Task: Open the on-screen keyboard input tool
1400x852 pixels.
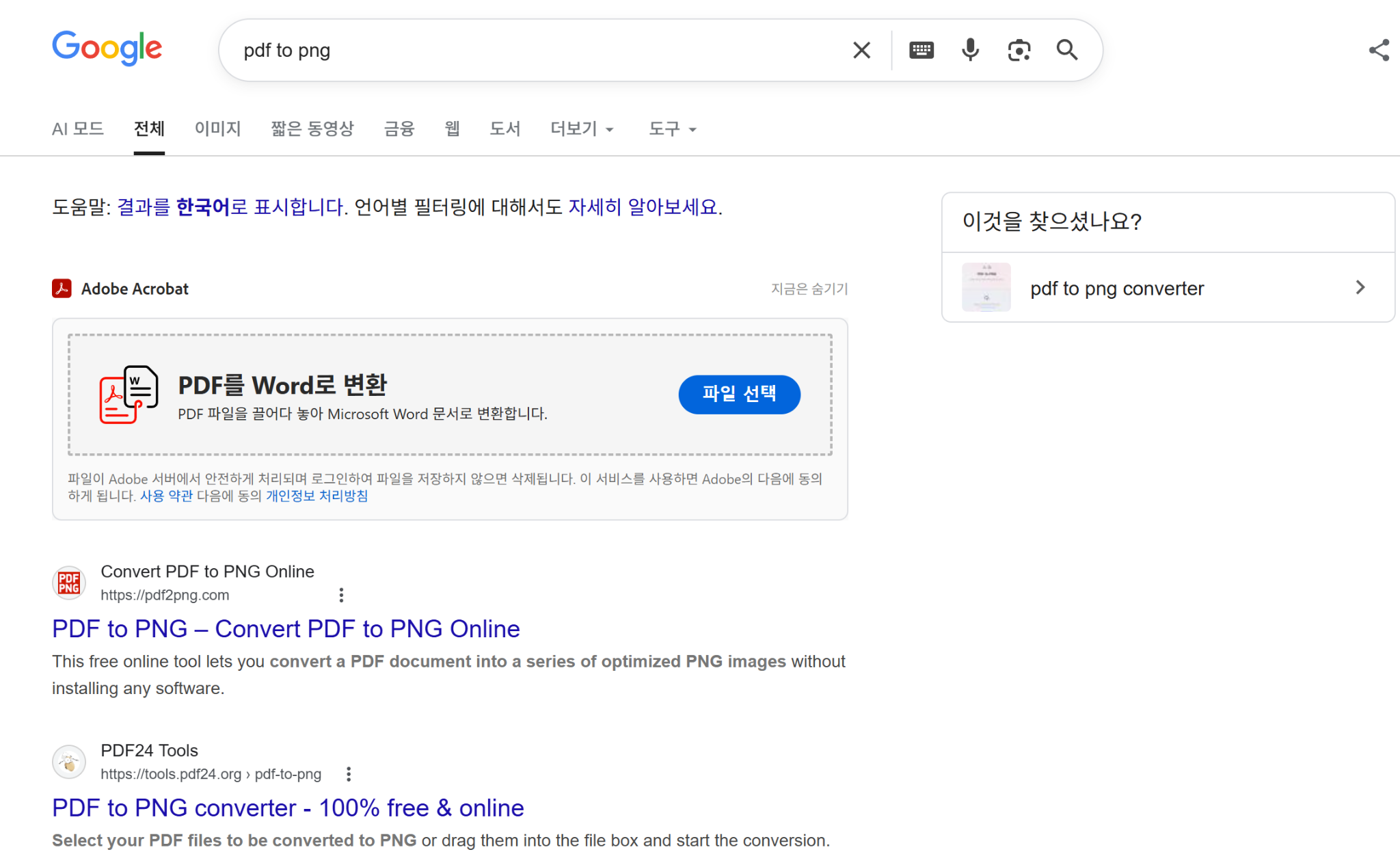Action: 921,50
